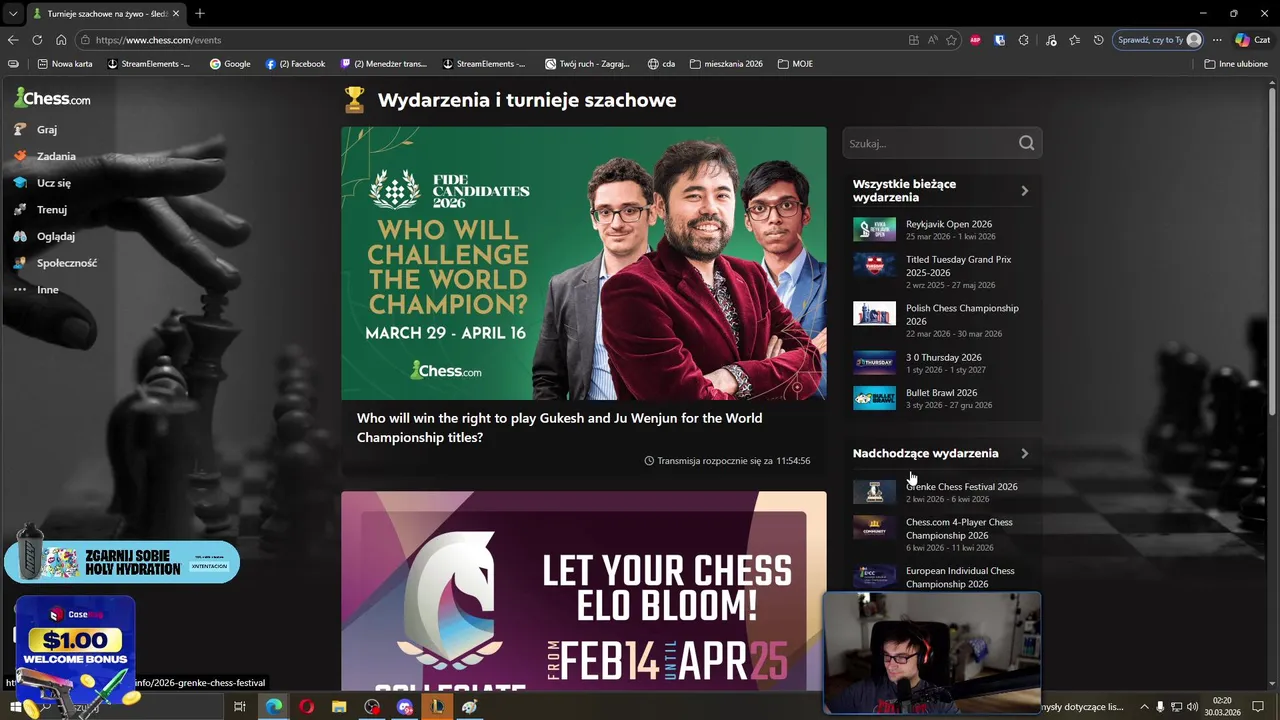Open the Copilot Czat button

(1252, 40)
